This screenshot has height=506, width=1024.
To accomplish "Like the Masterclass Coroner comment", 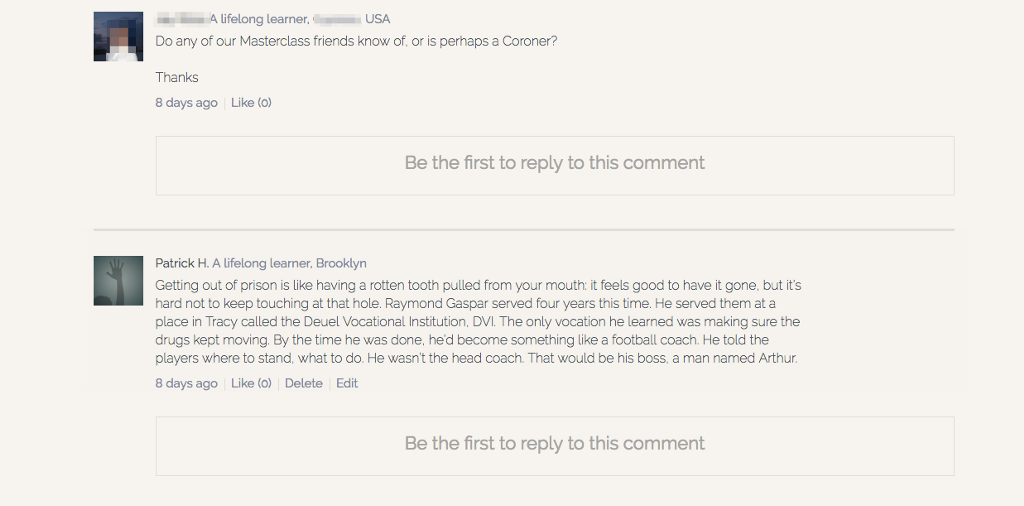I will click(251, 102).
